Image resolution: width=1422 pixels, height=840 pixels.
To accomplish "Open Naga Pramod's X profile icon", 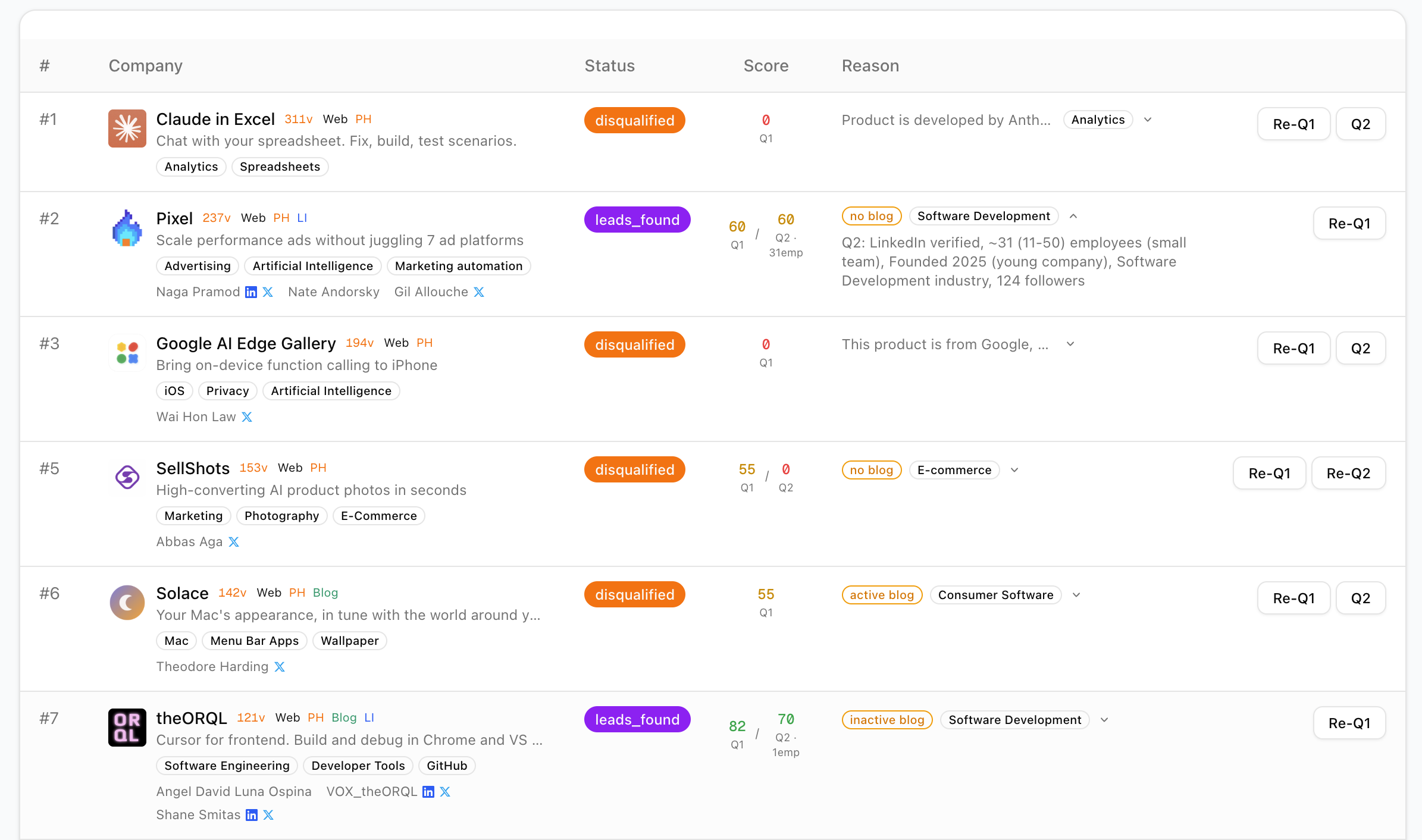I will coord(268,292).
